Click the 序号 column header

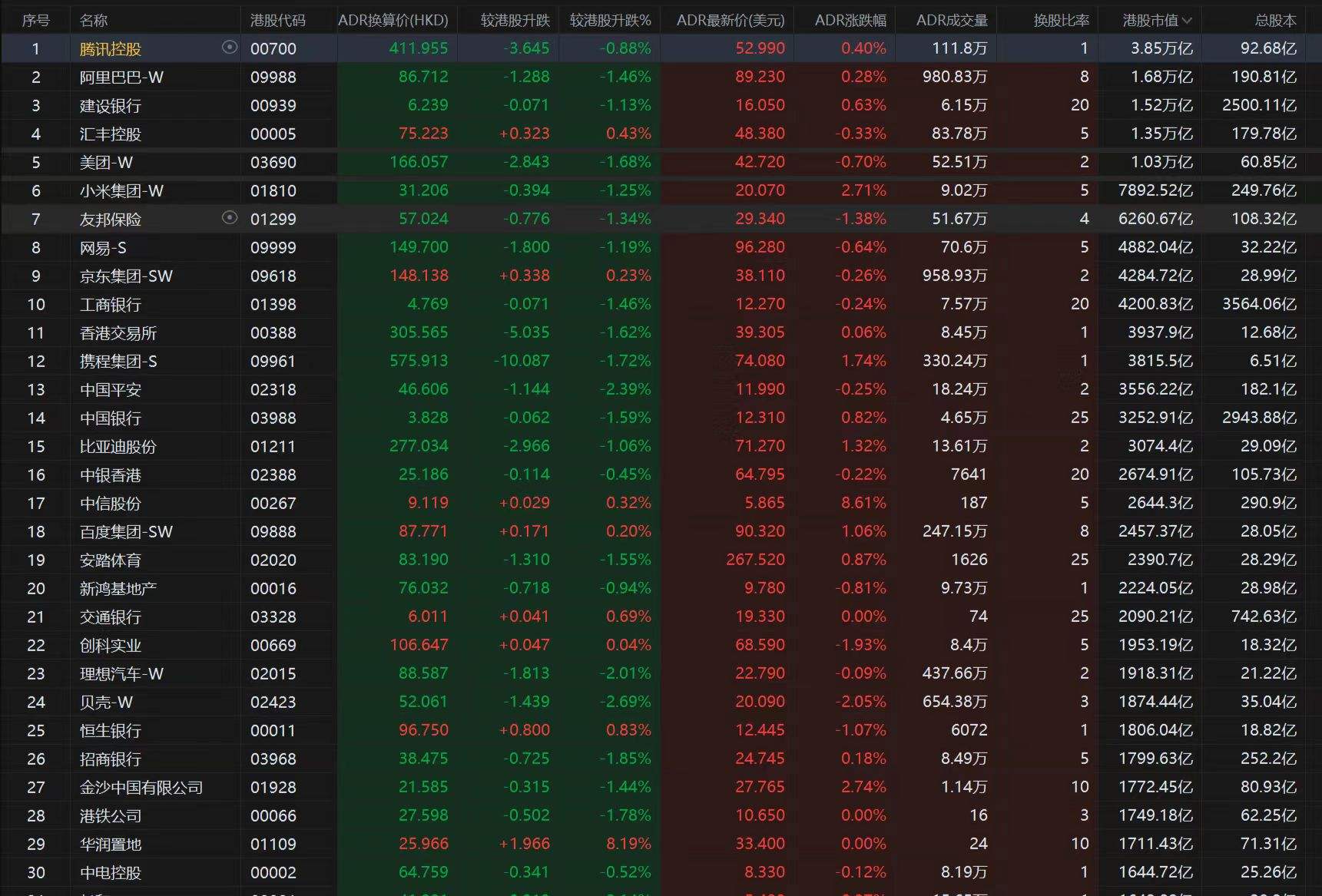tap(35, 21)
